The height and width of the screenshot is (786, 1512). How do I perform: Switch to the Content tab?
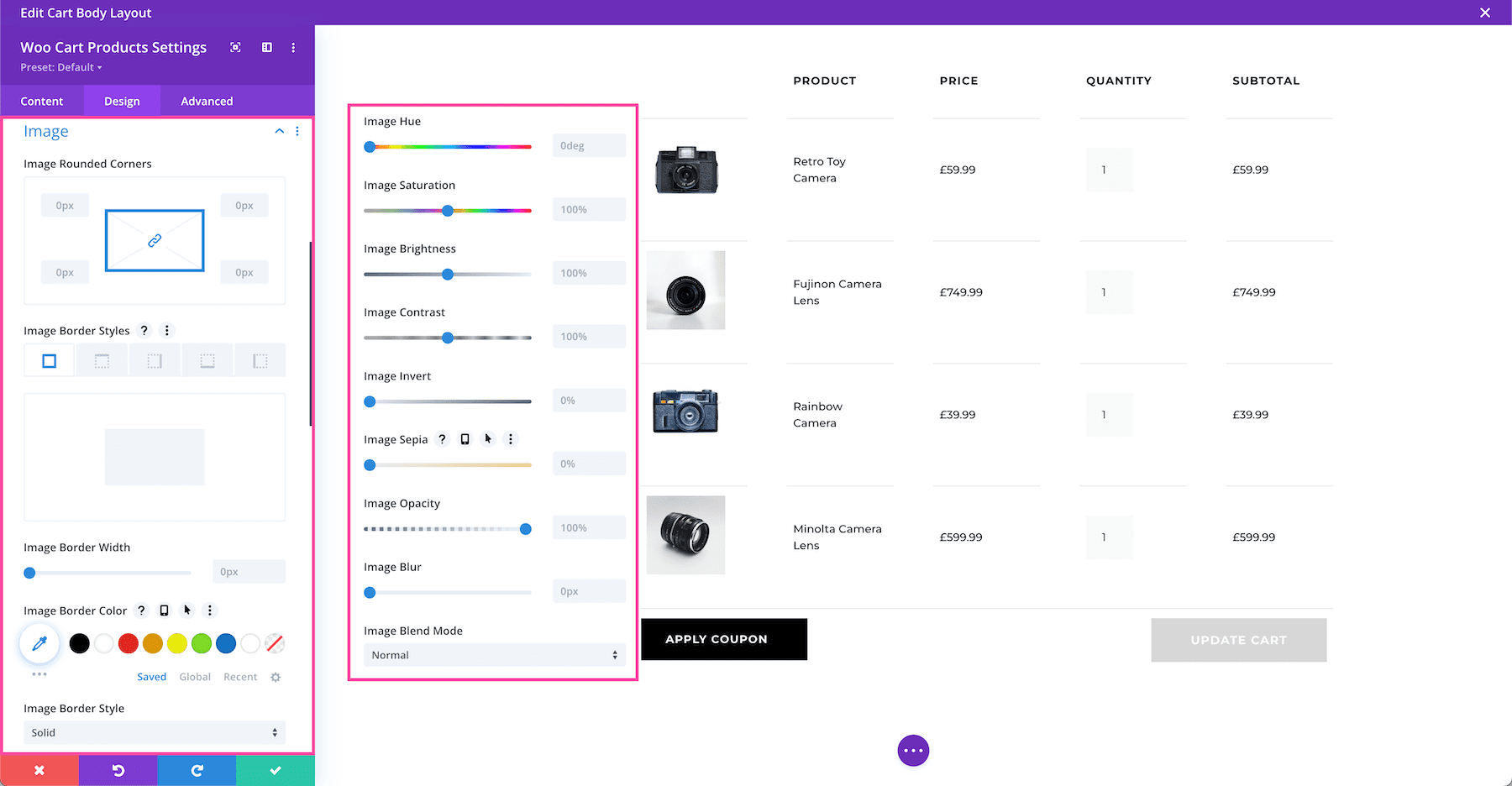point(42,101)
